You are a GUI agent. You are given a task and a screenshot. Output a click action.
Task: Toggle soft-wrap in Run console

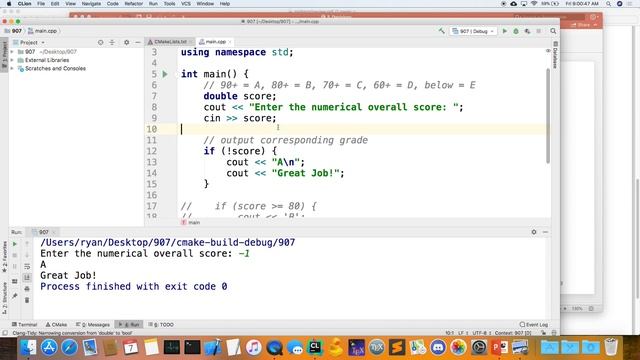click(x=27, y=267)
